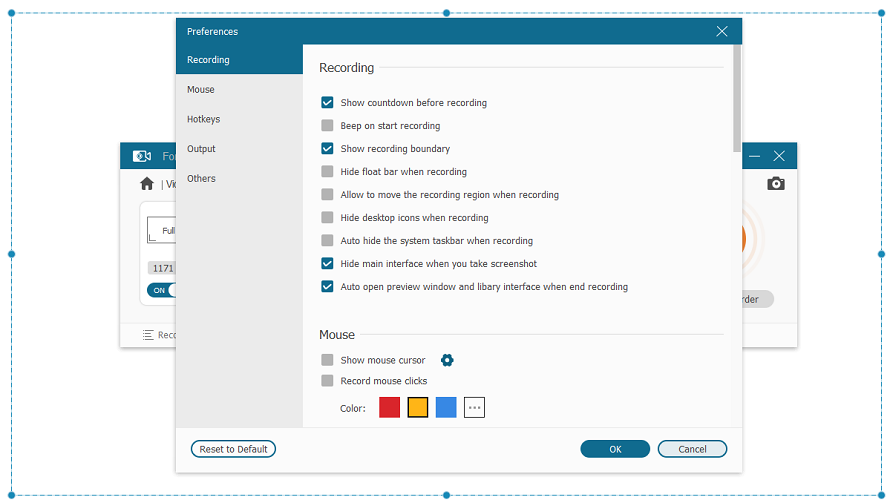Click the left middle recording boundary handle

[11, 254]
